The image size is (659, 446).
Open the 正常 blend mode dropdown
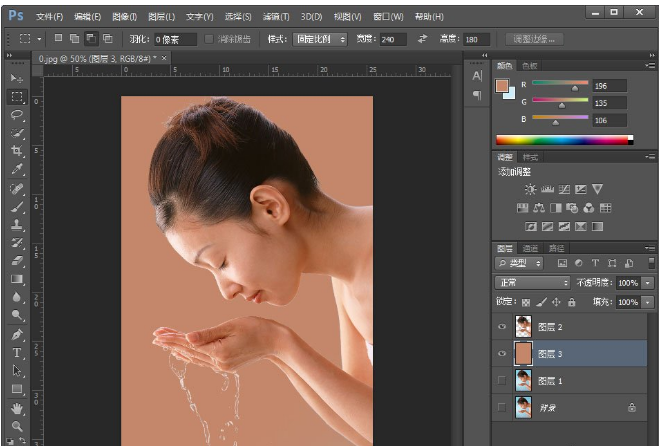[533, 283]
